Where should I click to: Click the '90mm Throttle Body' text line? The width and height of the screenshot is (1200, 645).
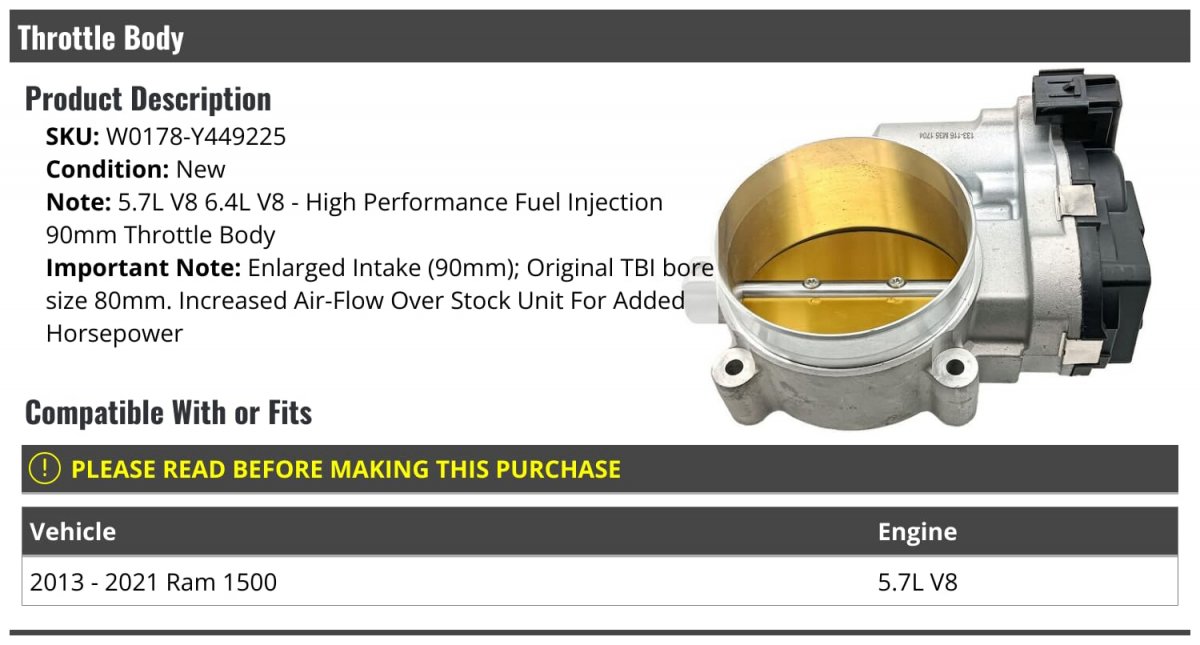click(160, 235)
